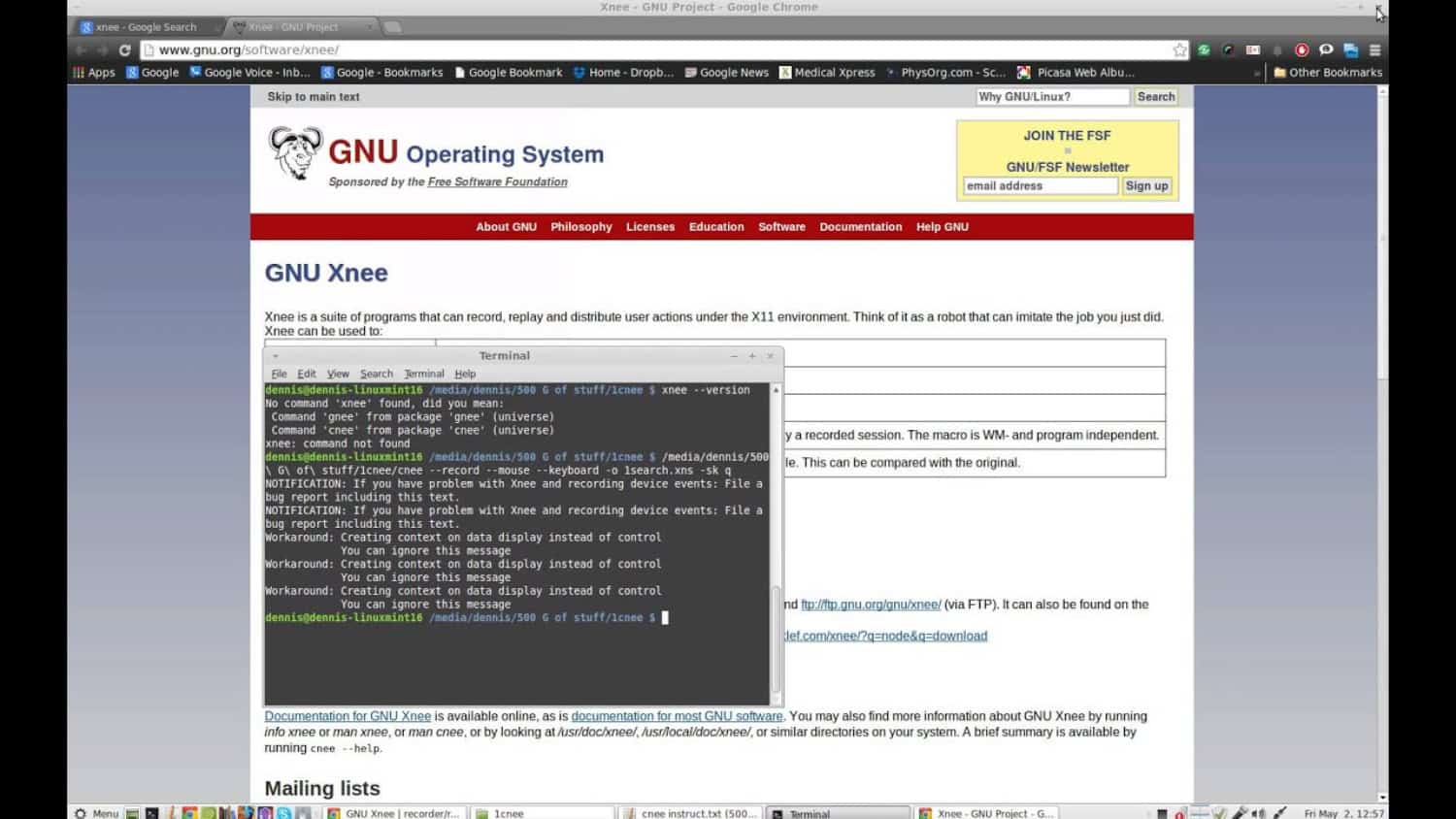Viewport: 1456px width, 819px height.
Task: Click the clock showing Fri May 2, 12:57
Action: click(x=1343, y=813)
